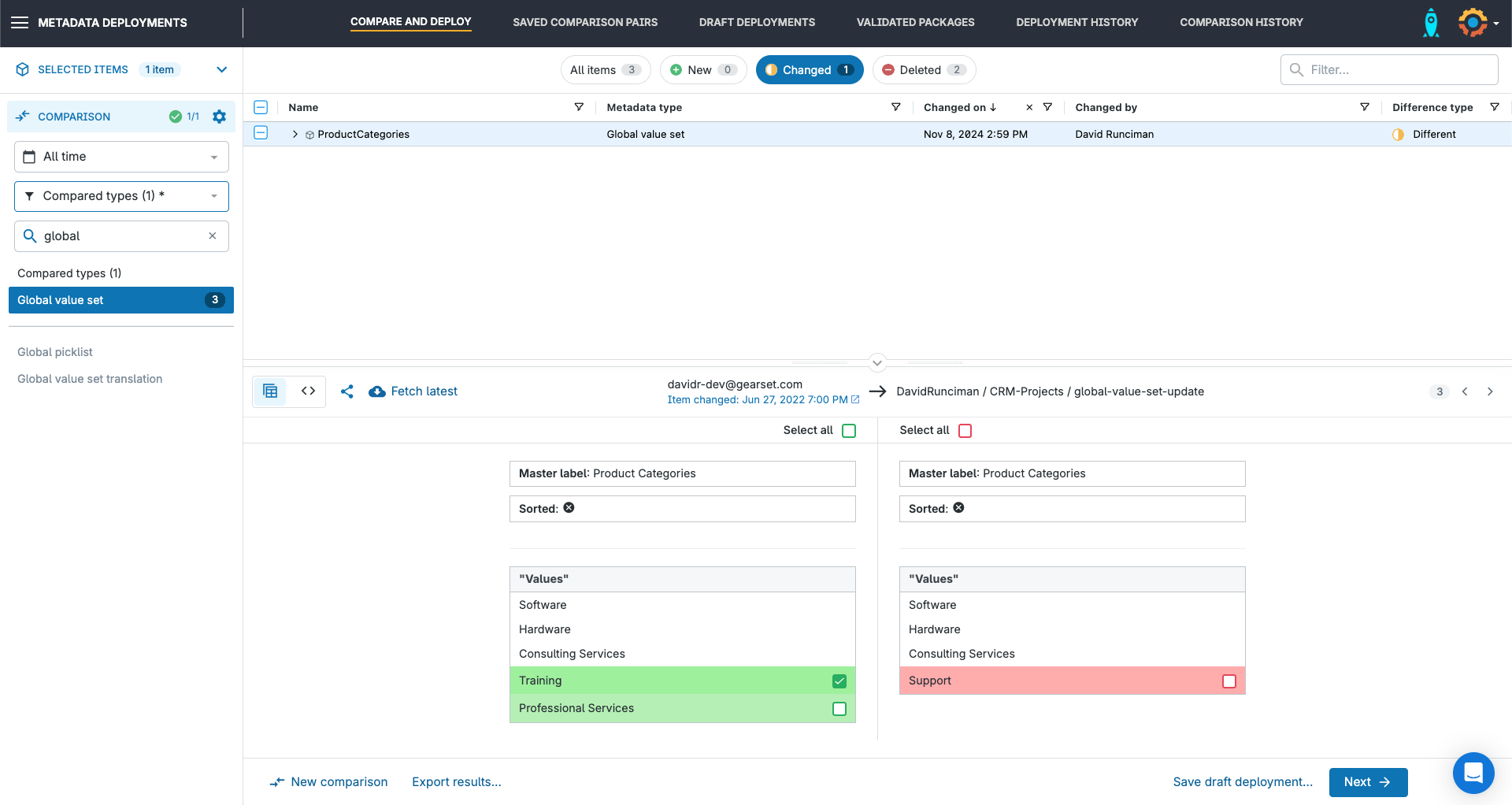1512x805 pixels.
Task: Click the rocket launchpad icon in the header
Action: tap(1431, 23)
